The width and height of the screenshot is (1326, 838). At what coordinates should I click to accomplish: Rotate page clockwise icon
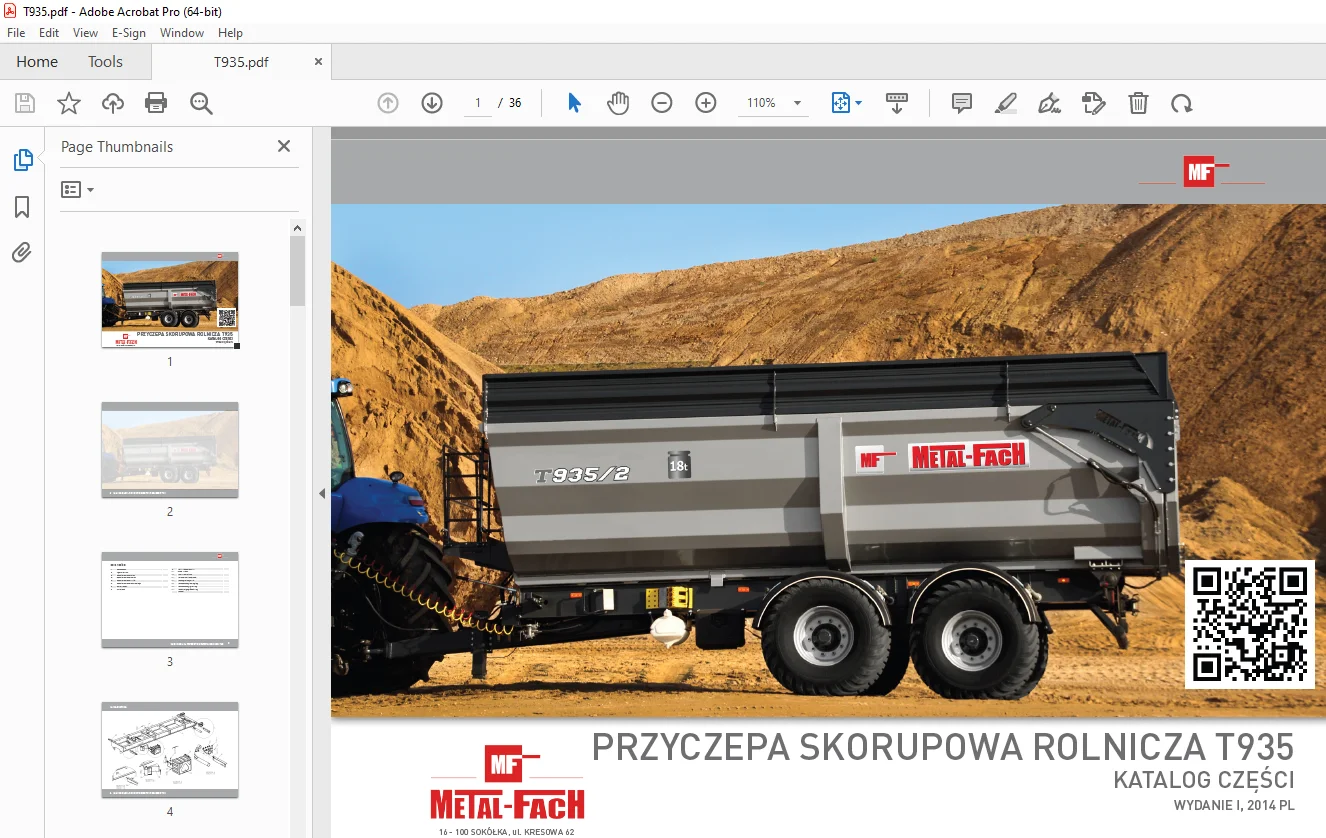tap(1182, 103)
